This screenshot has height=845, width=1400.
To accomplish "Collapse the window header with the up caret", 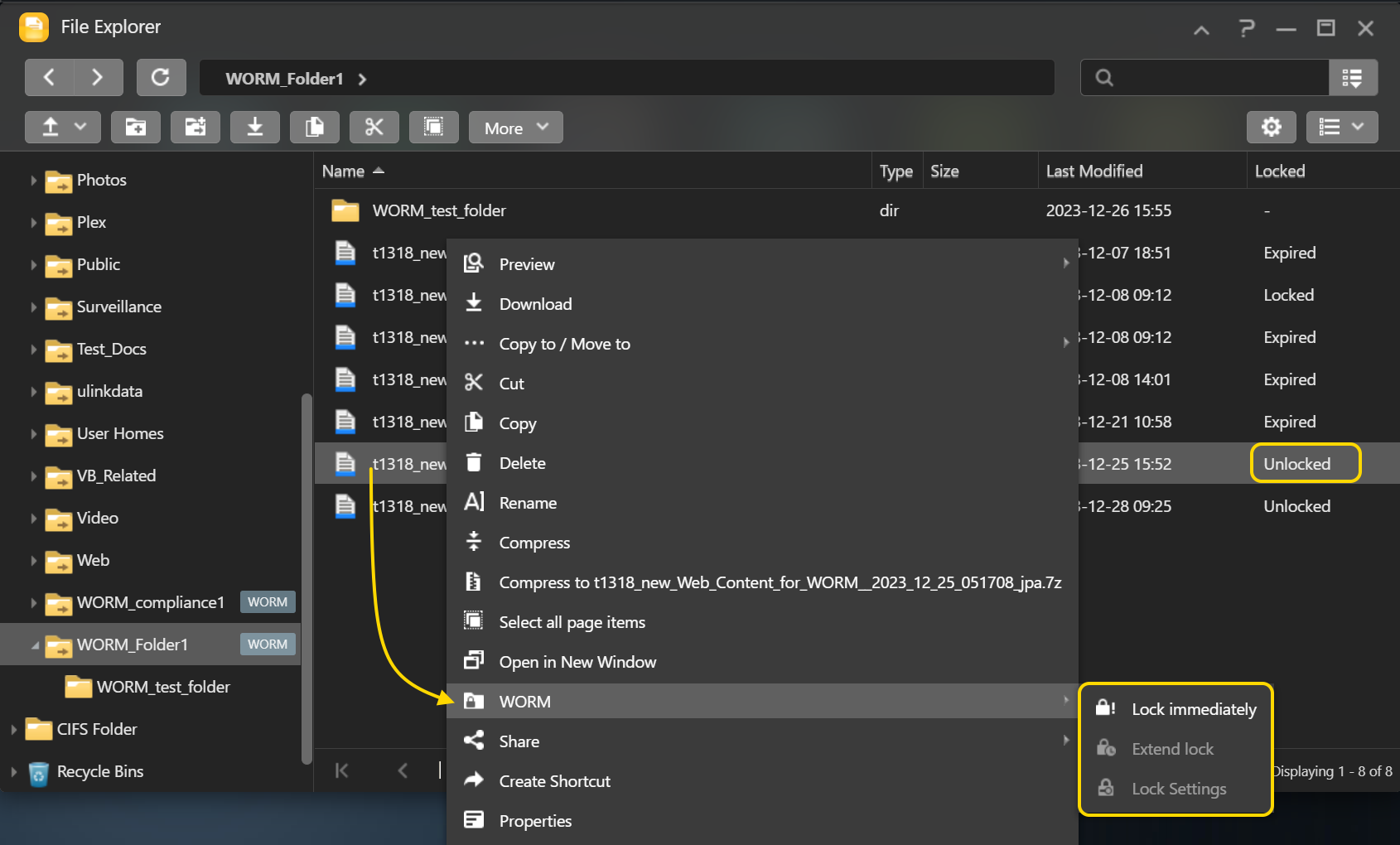I will click(x=1201, y=31).
